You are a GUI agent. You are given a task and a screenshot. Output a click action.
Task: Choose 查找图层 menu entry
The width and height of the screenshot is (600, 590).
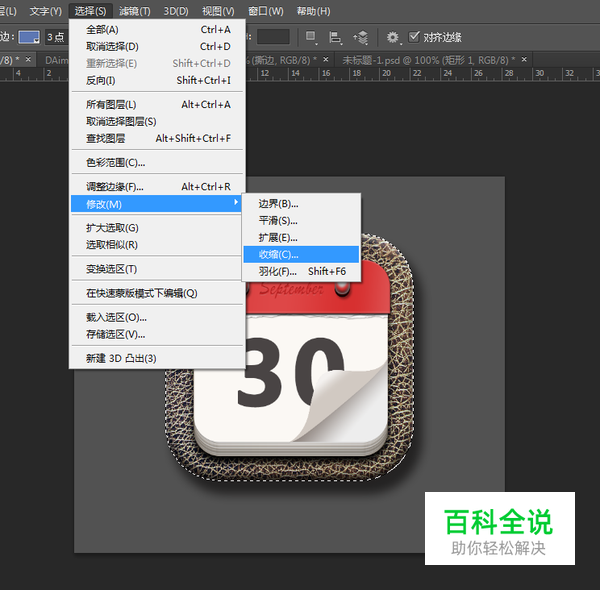(157, 138)
